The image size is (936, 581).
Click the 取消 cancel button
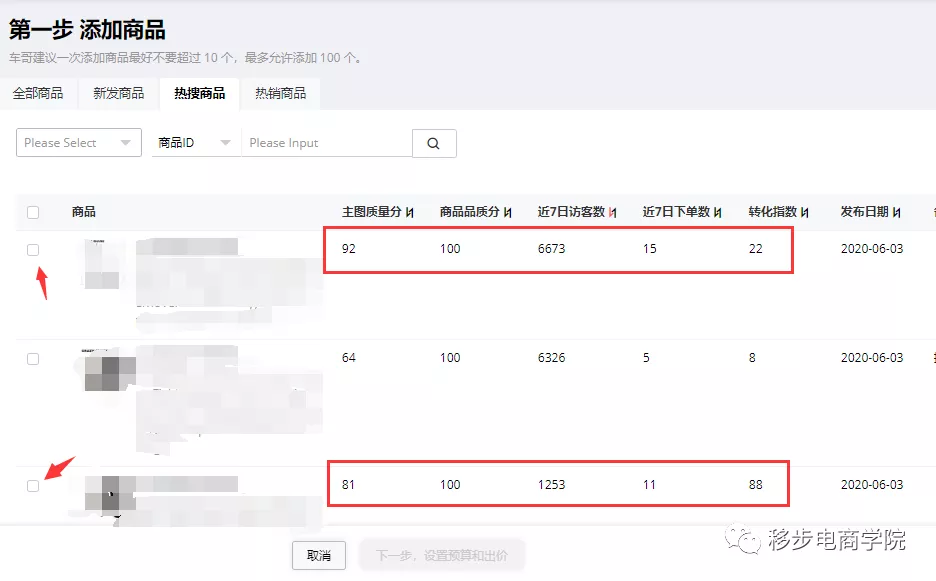coord(318,555)
